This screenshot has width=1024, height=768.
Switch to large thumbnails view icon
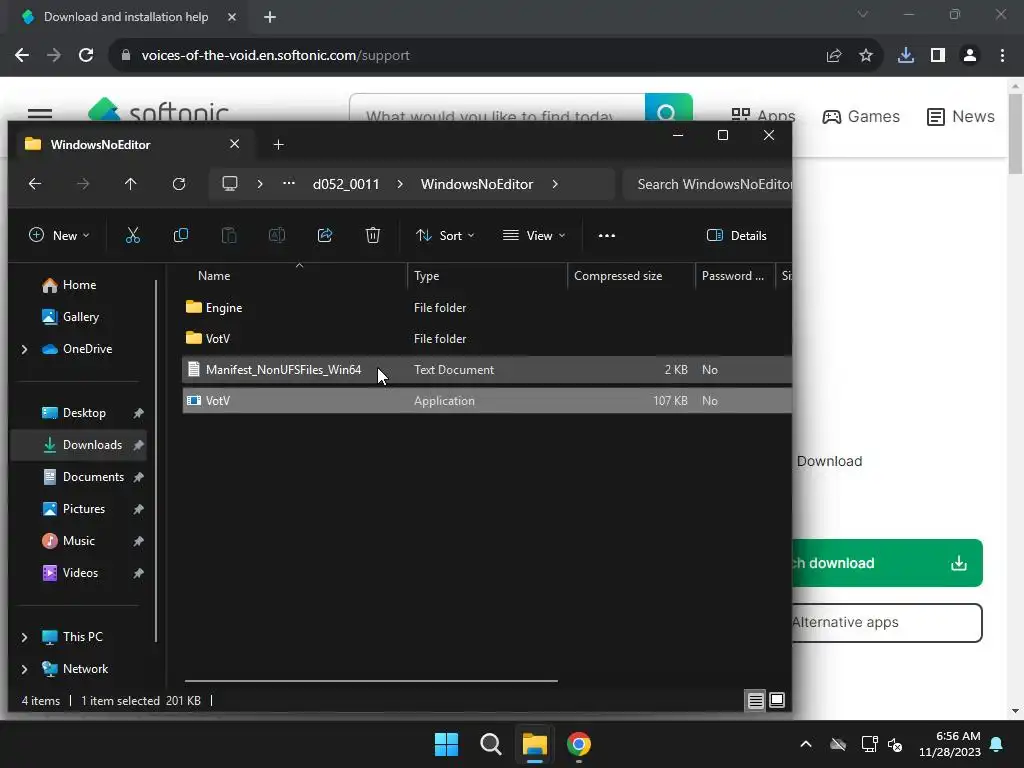click(x=777, y=701)
